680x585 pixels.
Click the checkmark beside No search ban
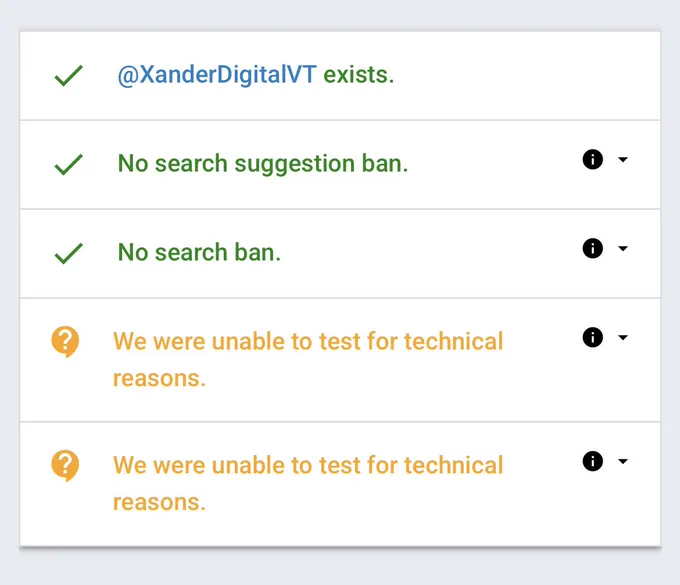69,253
